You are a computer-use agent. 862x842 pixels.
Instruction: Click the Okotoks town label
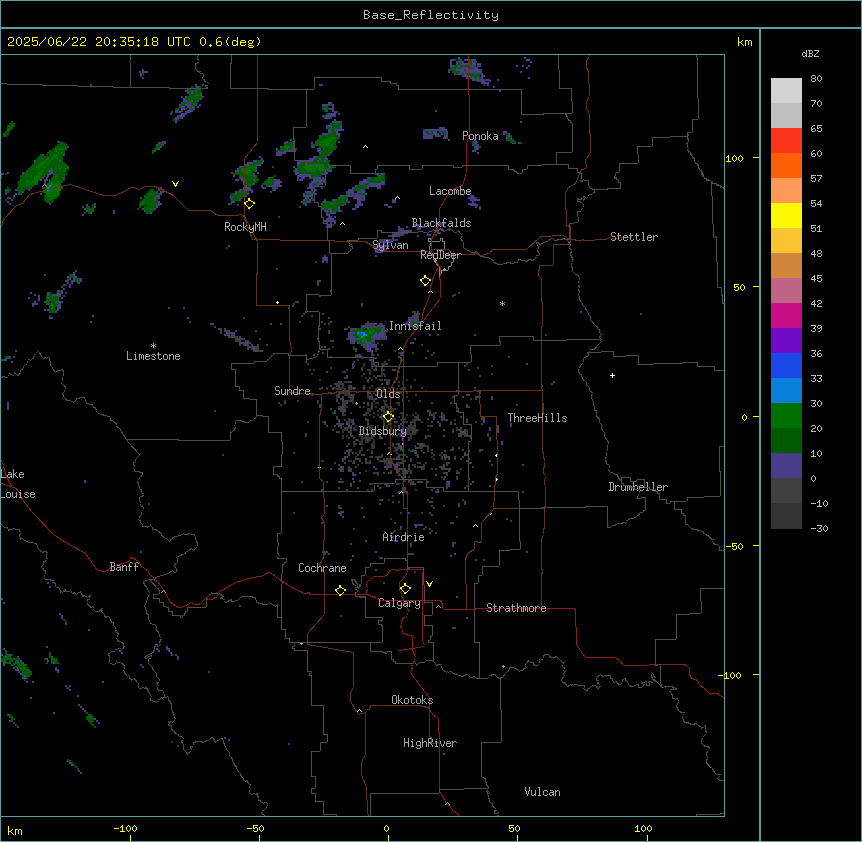412,700
